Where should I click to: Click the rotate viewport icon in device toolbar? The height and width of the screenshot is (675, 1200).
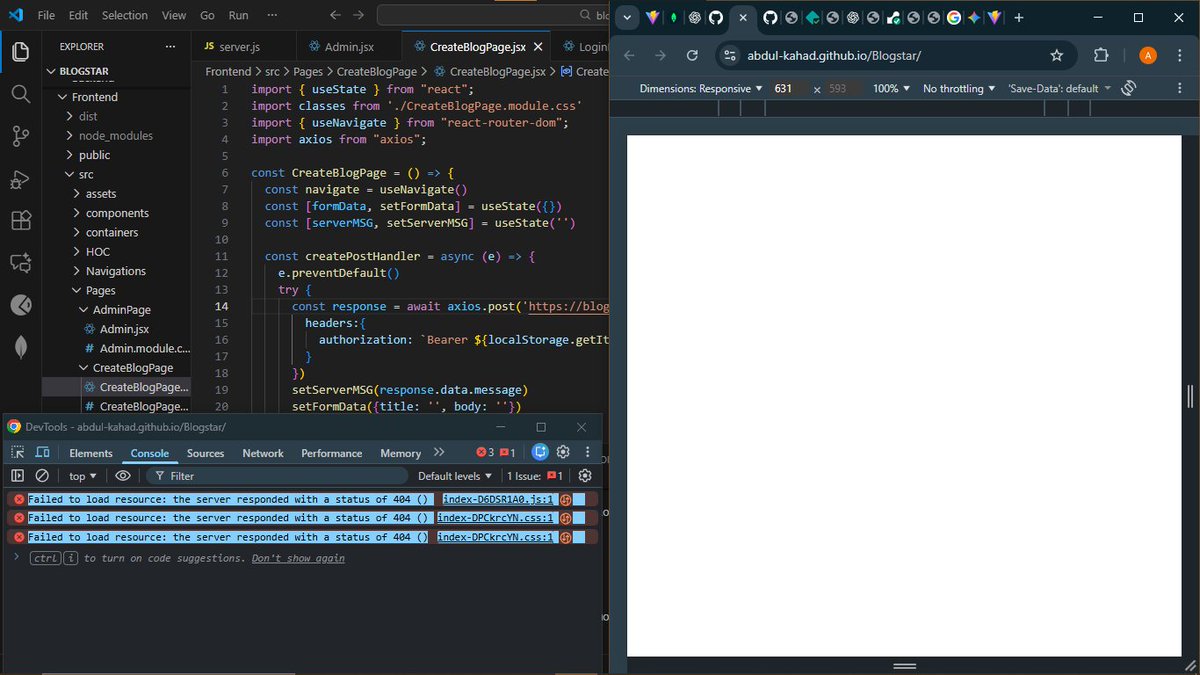pyautogui.click(x=1128, y=88)
